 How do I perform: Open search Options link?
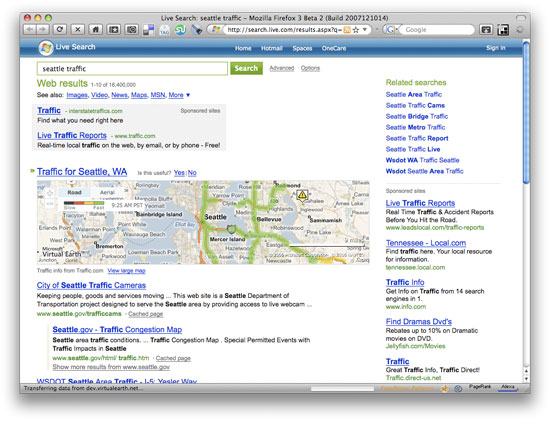[x=310, y=68]
